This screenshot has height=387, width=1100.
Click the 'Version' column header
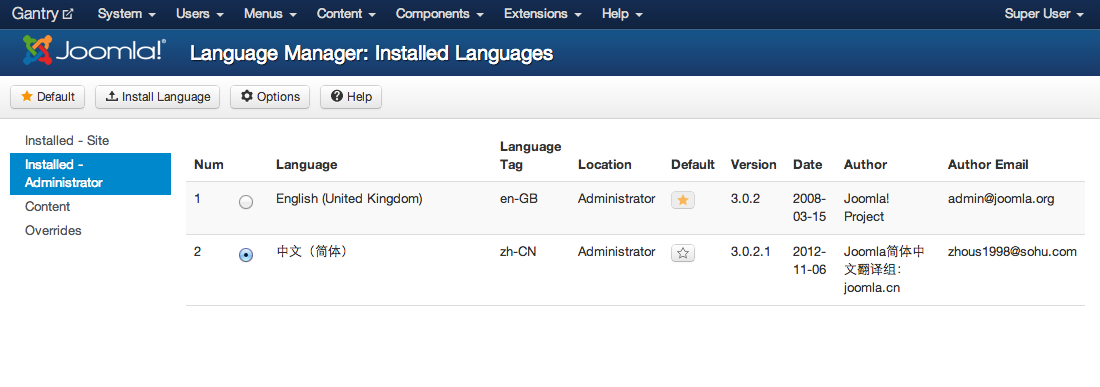click(x=753, y=165)
